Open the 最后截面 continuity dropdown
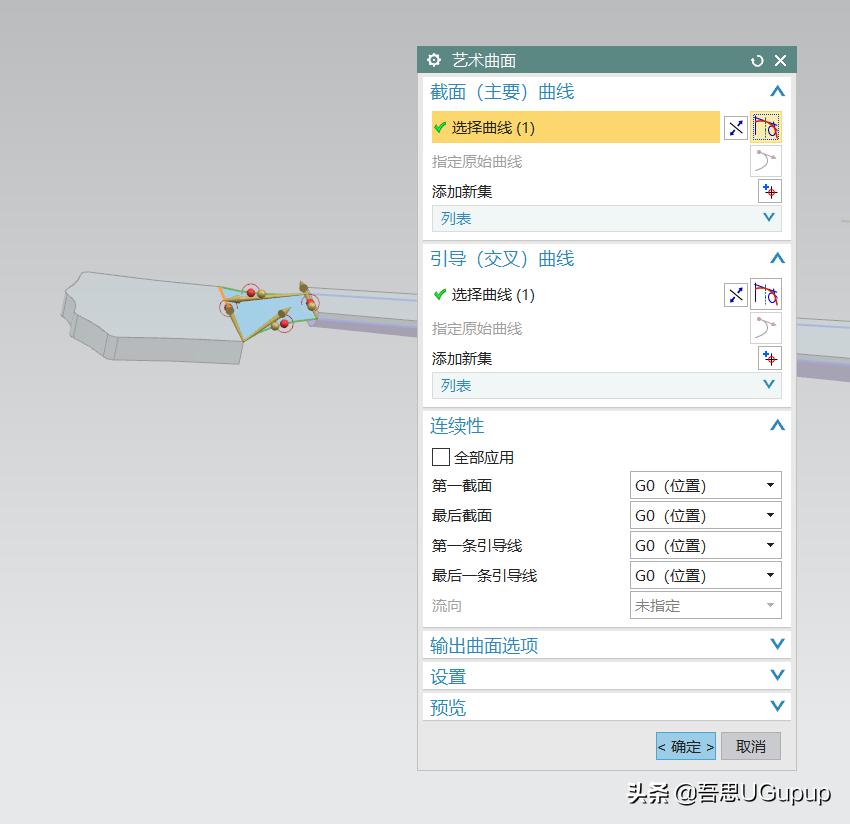850x824 pixels. click(x=770, y=515)
